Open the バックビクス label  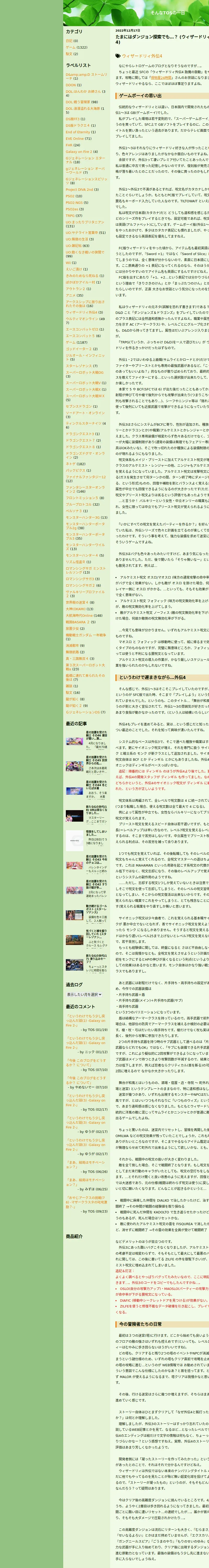76,470
